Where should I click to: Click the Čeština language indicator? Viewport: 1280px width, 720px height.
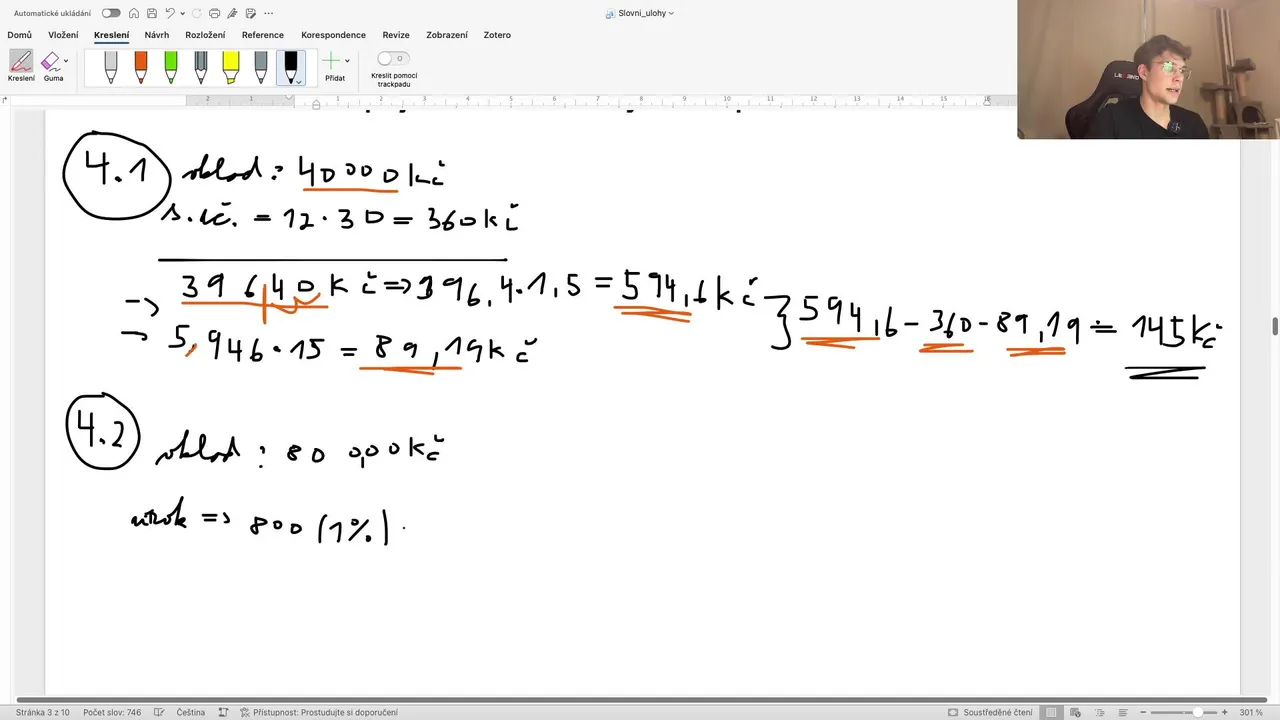coord(191,712)
